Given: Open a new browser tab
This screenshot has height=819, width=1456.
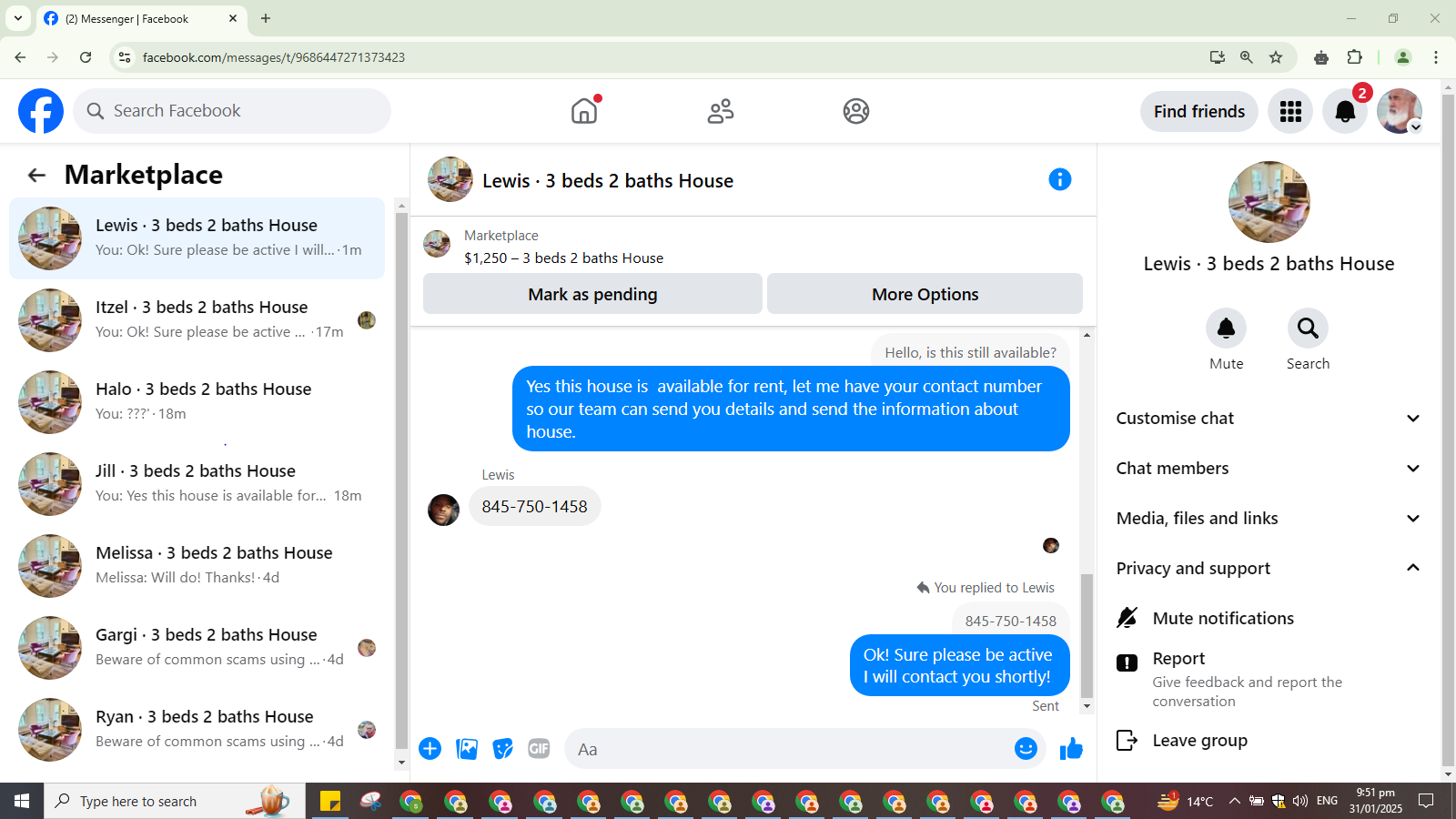Looking at the screenshot, I should click(266, 18).
